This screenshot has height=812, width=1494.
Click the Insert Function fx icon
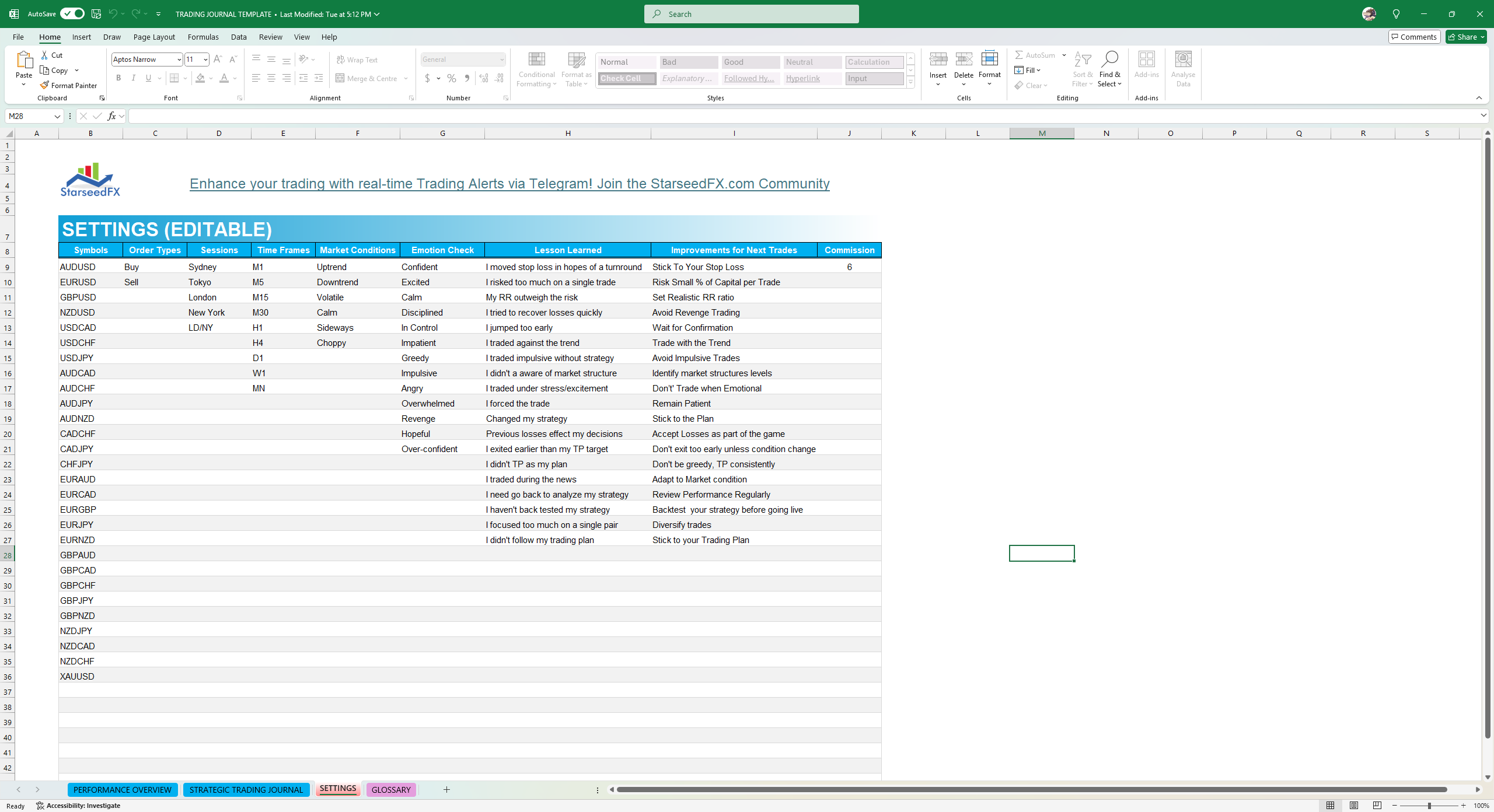click(x=111, y=116)
